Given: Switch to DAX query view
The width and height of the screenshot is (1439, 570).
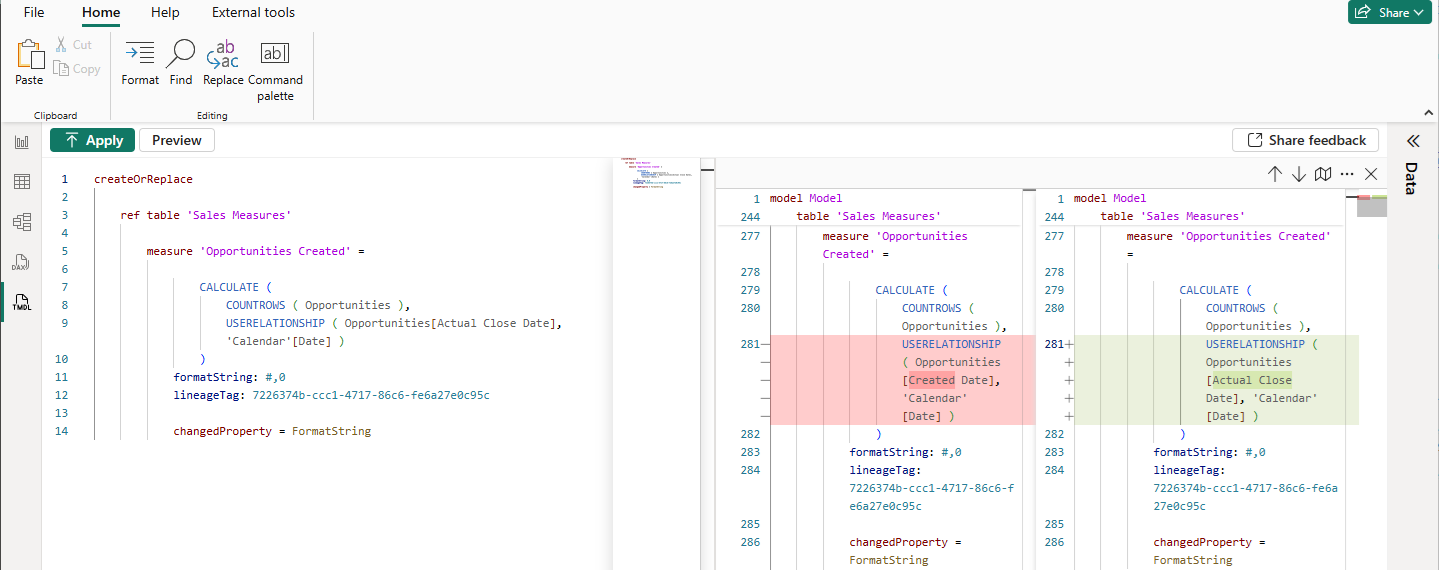Looking at the screenshot, I should point(21,262).
